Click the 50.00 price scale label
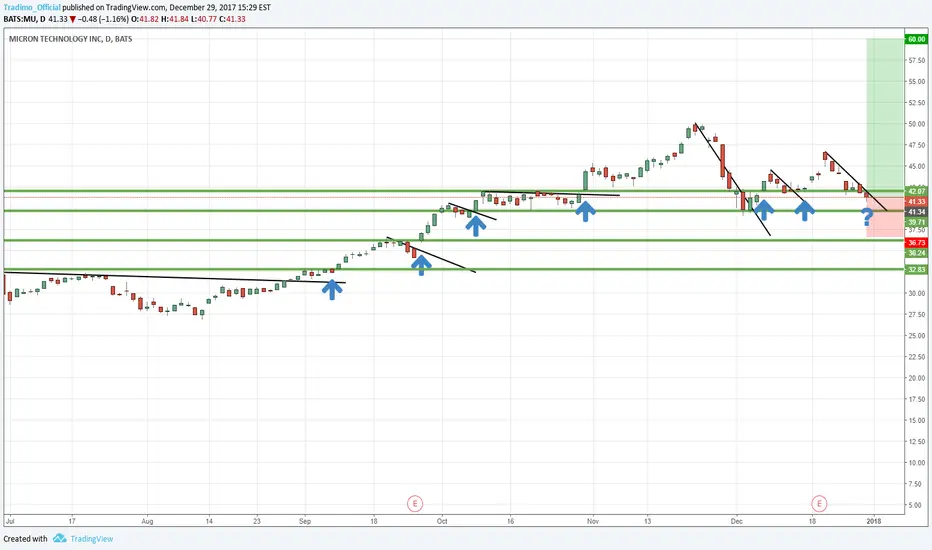This screenshot has width=932, height=550. point(917,124)
